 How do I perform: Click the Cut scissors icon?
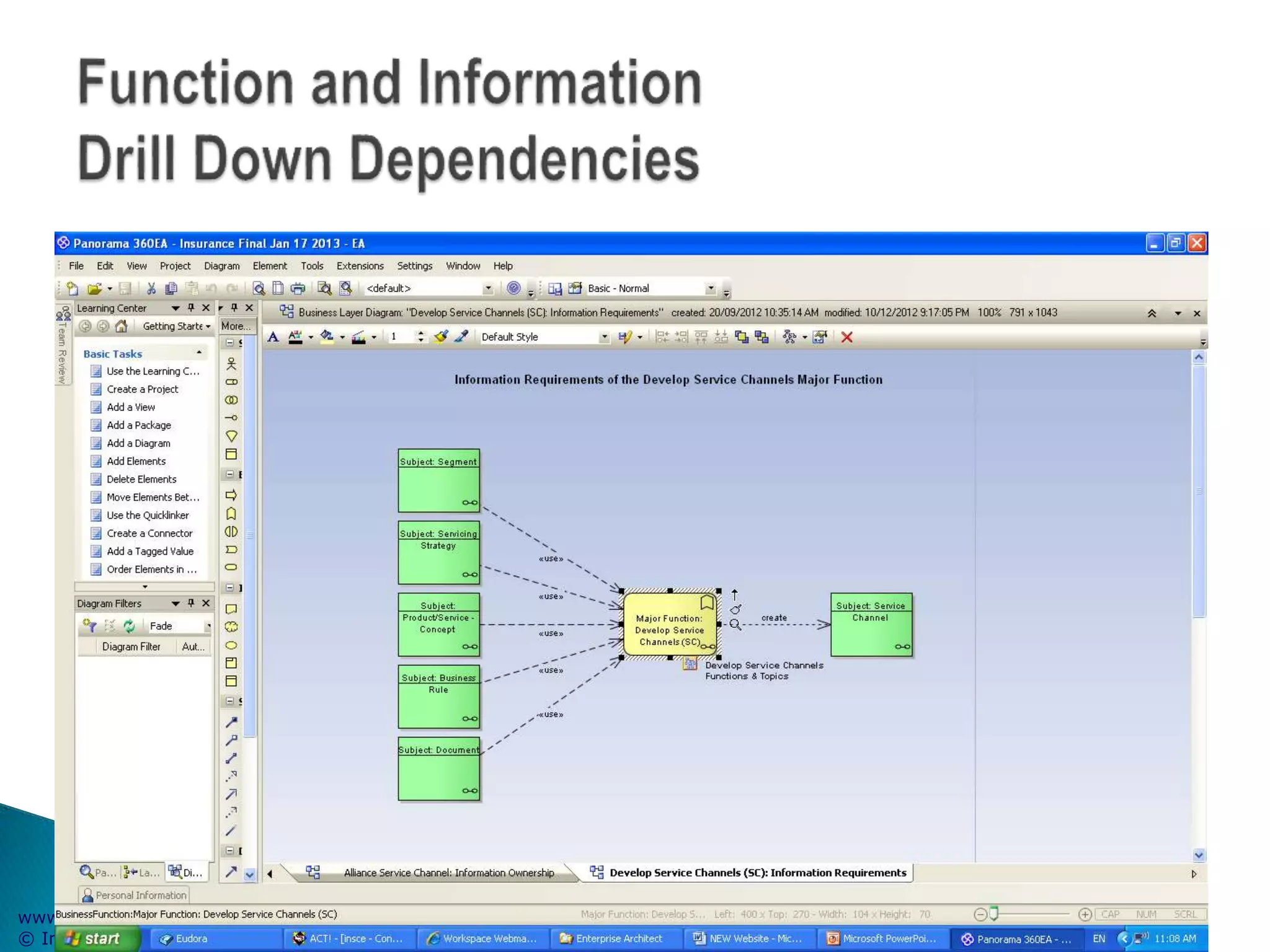pyautogui.click(x=151, y=288)
